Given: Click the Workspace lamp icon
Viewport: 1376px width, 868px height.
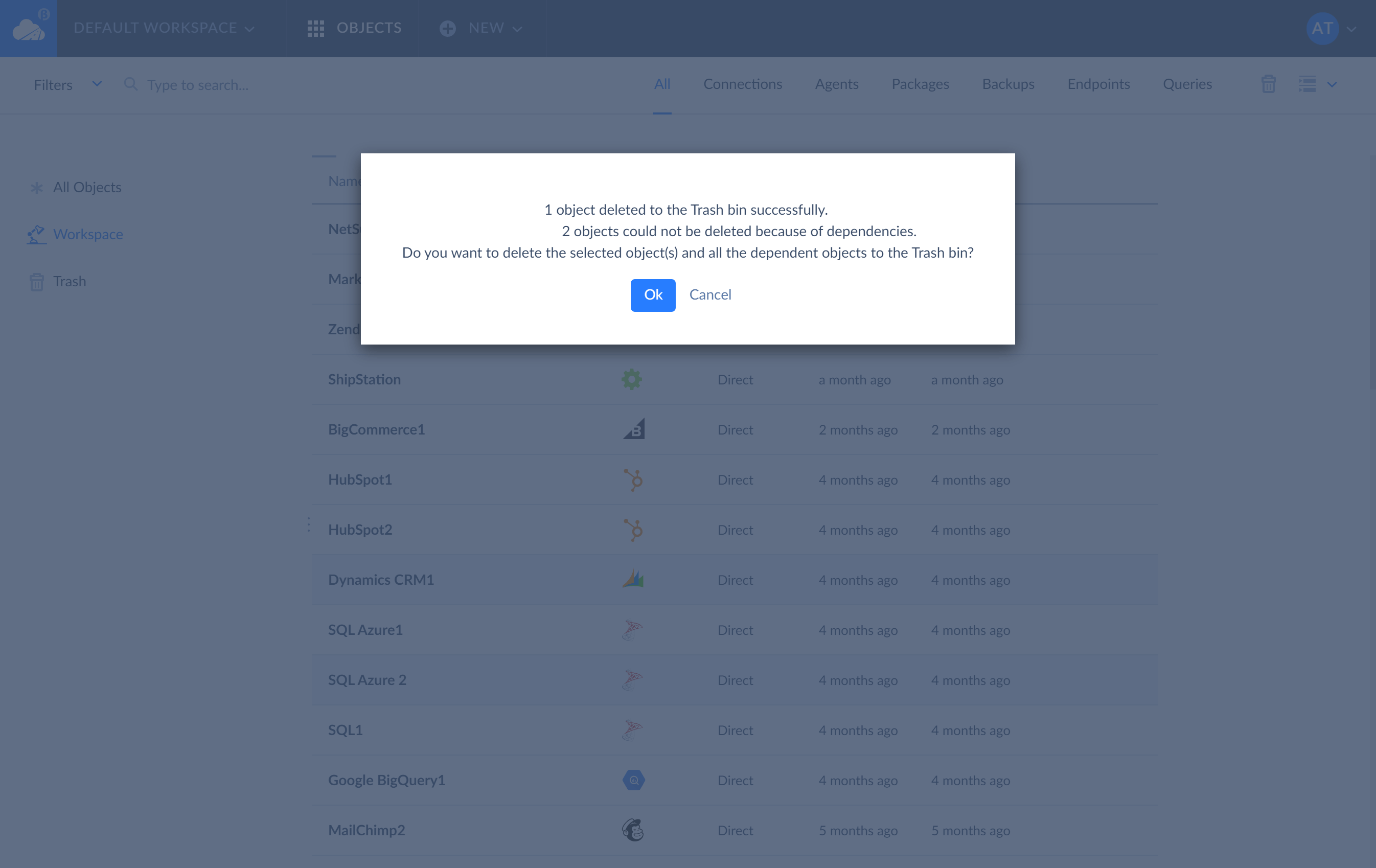Looking at the screenshot, I should (36, 234).
